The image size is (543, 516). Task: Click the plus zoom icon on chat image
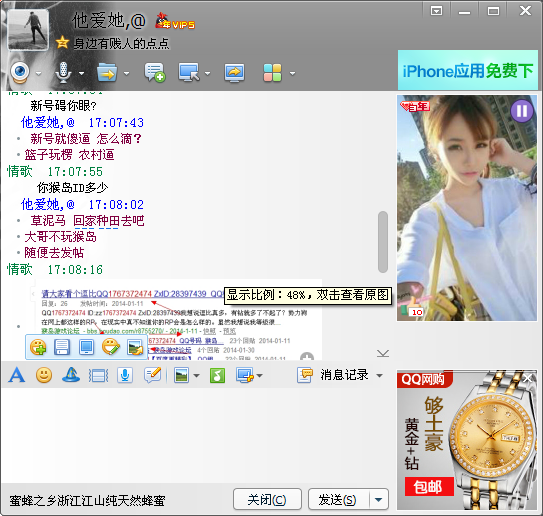click(x=307, y=356)
